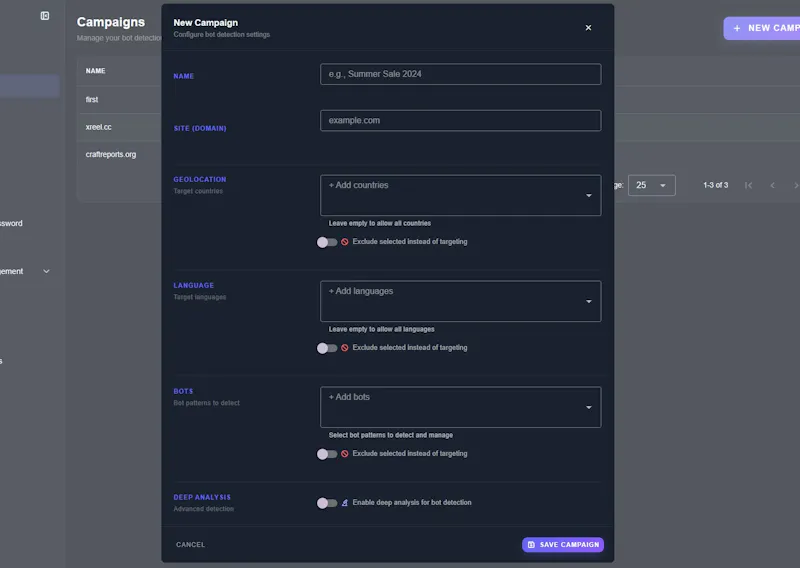The height and width of the screenshot is (568, 800).
Task: Click the highlighted sidebar menu item
Action: pos(30,86)
